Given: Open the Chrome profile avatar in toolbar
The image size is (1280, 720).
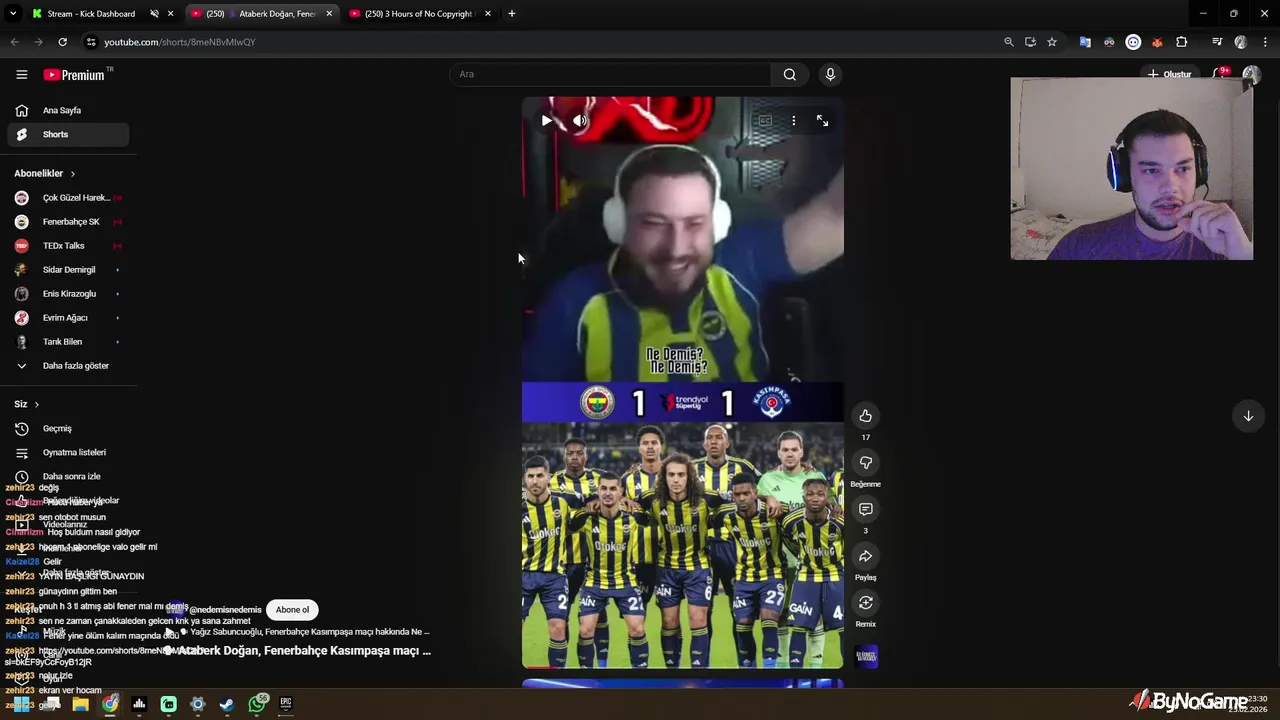Looking at the screenshot, I should (1241, 42).
